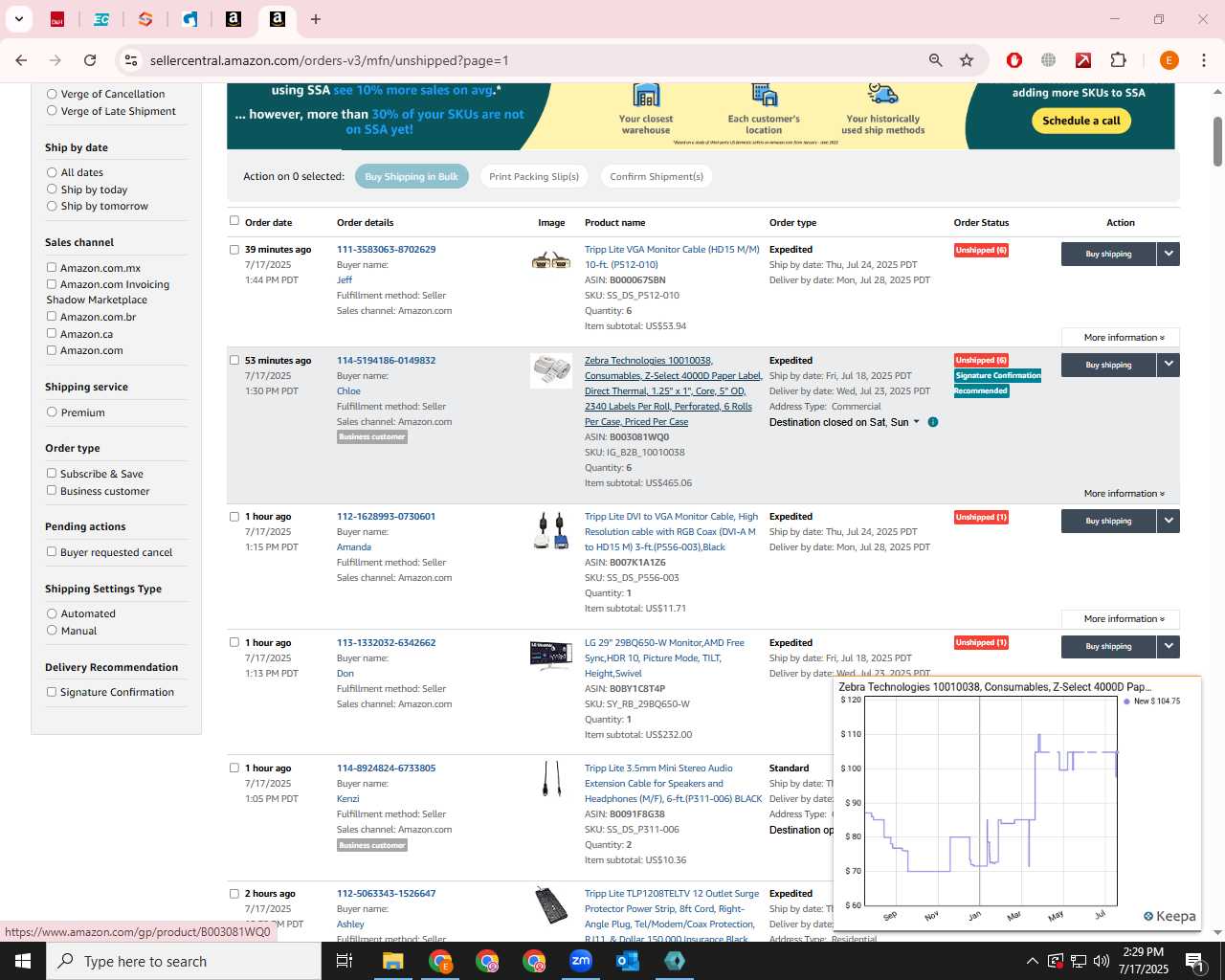The image size is (1225, 980).
Task: Open the teal hexagon app on taskbar
Action: [x=675, y=961]
